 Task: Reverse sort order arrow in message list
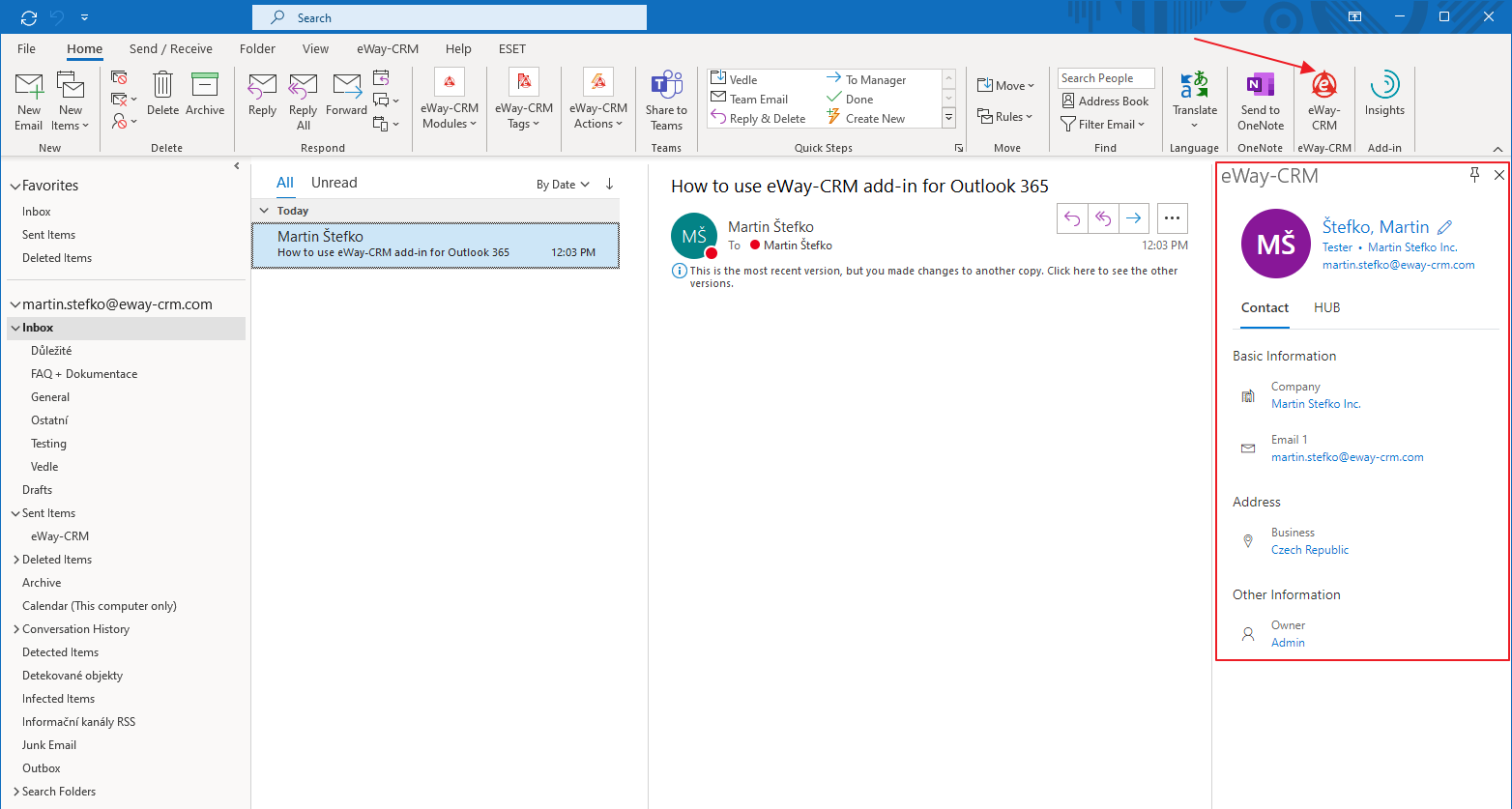coord(609,184)
